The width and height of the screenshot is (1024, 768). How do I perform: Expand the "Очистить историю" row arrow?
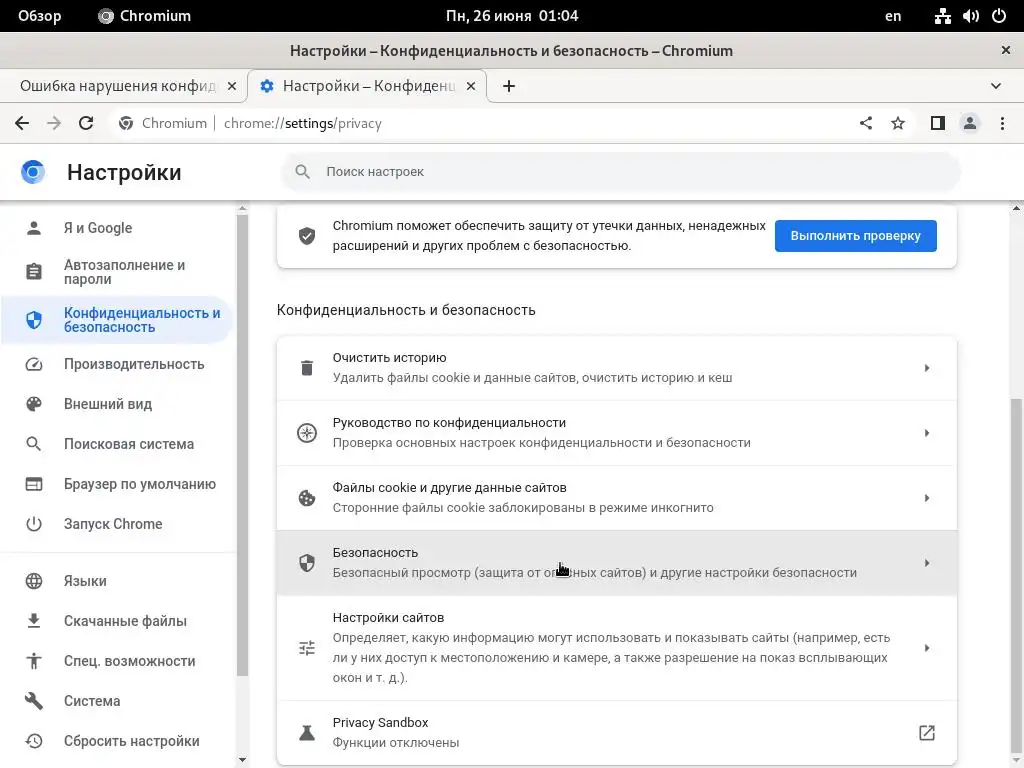tap(926, 368)
